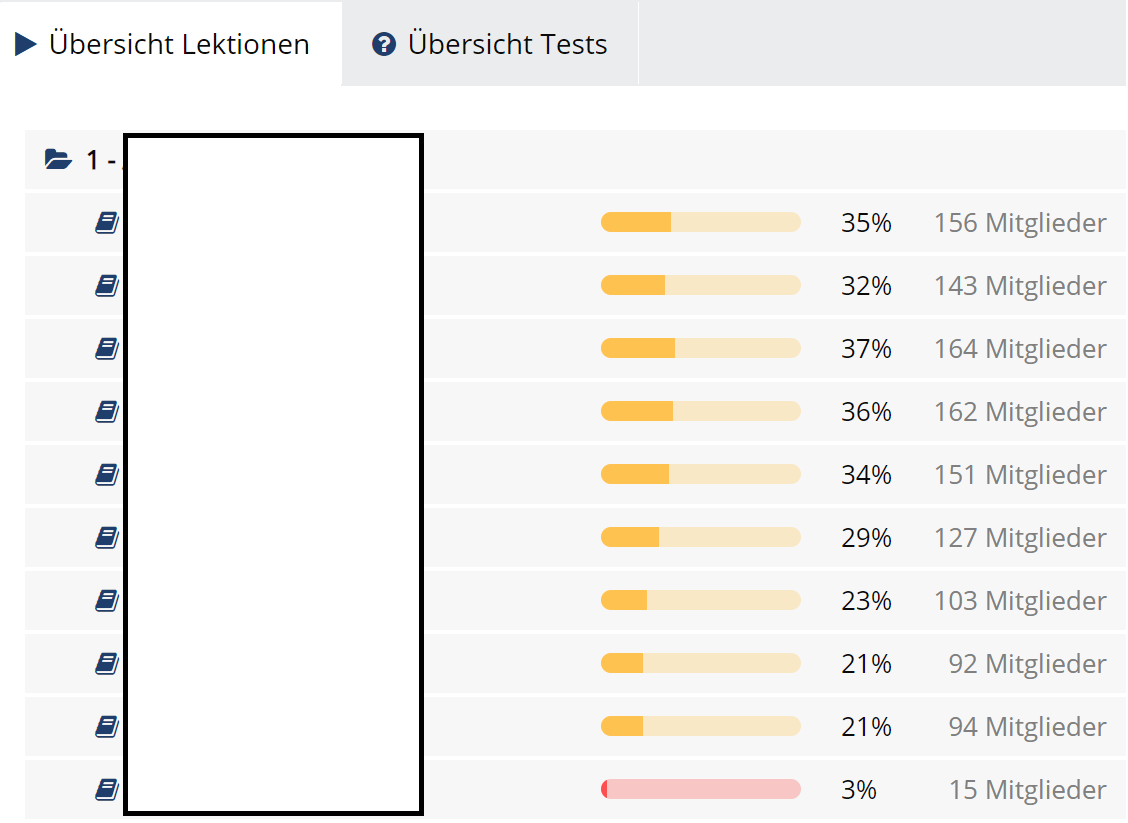Click the 127 Mitglieder entry
Viewport: 1128px width, 823px height.
(x=1020, y=537)
